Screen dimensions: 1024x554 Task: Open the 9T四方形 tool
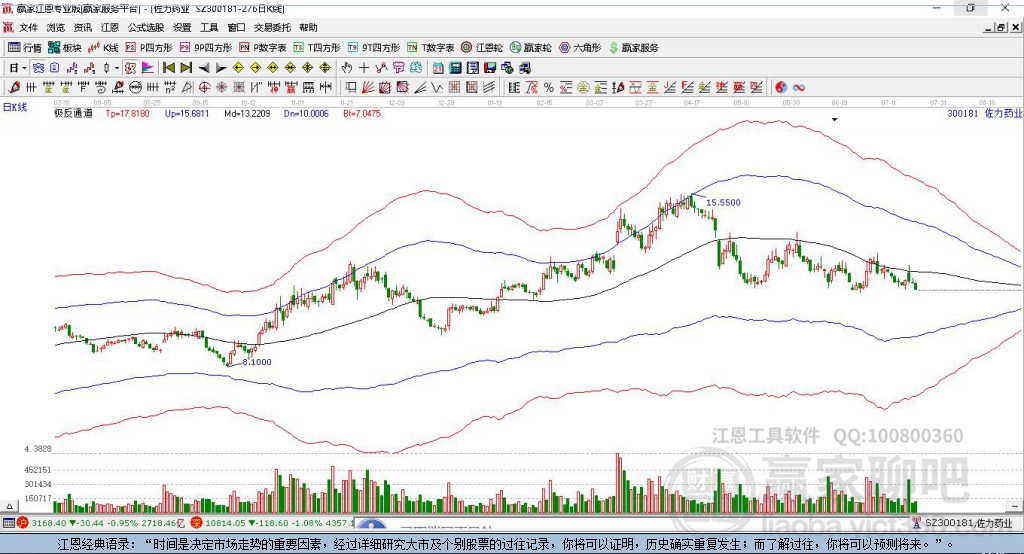pos(374,48)
